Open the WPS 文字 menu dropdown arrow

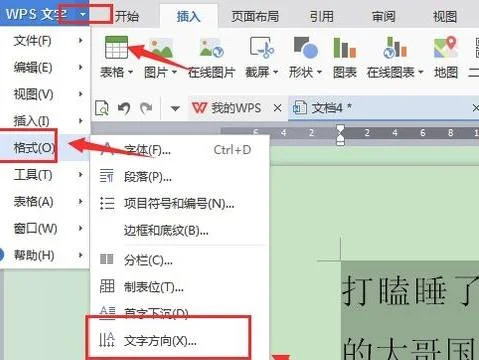pos(83,14)
